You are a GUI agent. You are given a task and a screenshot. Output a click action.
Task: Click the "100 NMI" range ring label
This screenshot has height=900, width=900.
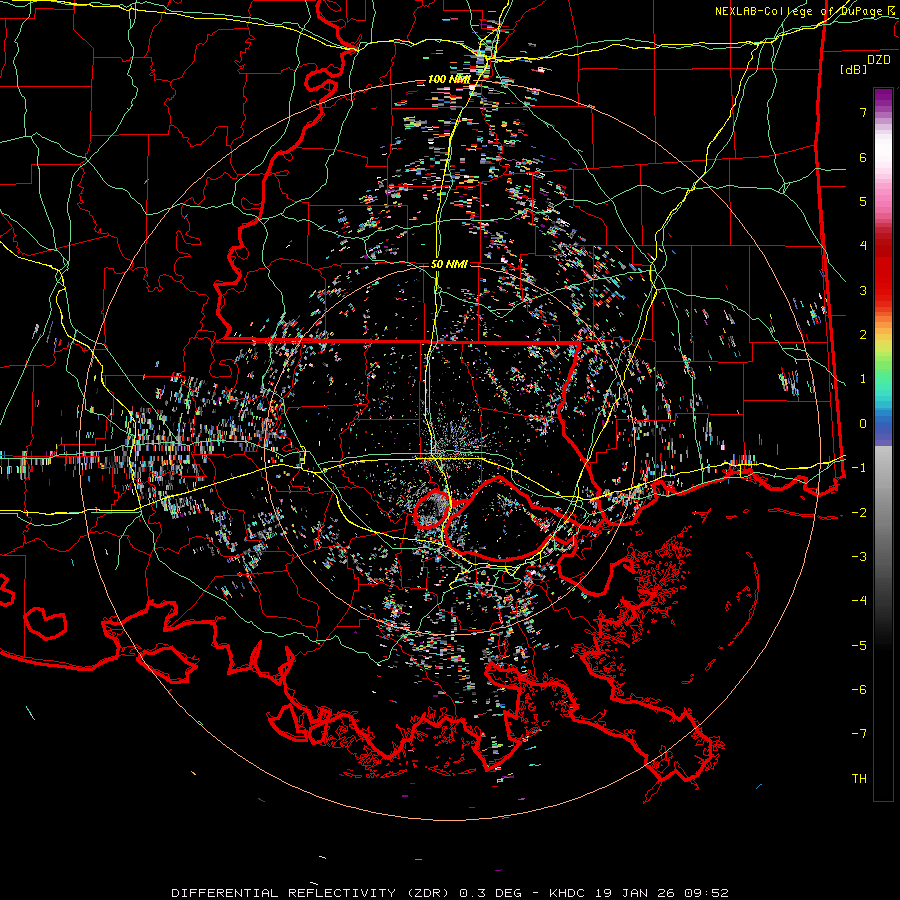pyautogui.click(x=449, y=79)
